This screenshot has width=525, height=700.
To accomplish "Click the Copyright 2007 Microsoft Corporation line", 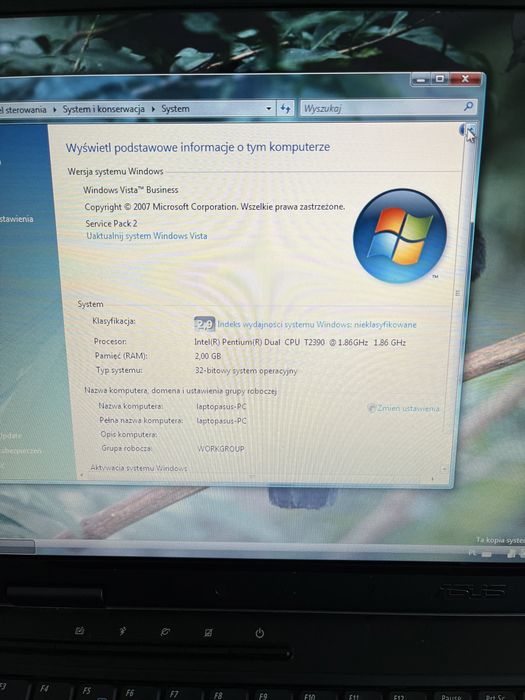I will point(215,207).
